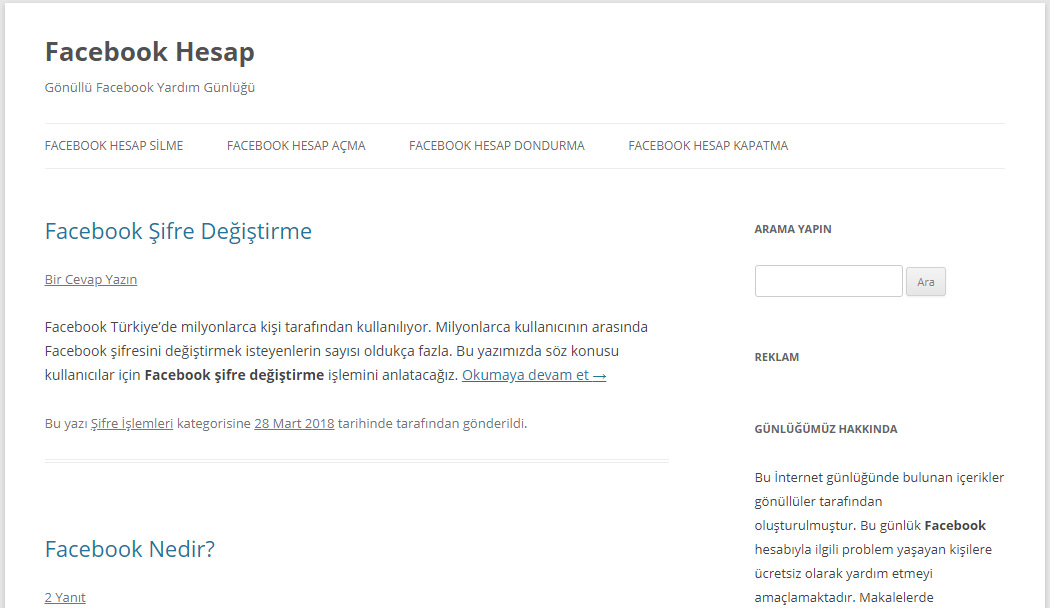Viewport: 1050px width, 608px height.
Task: Click the Gönüllü Facebook Yardım Günlüğü tagline
Action: pyautogui.click(x=150, y=88)
